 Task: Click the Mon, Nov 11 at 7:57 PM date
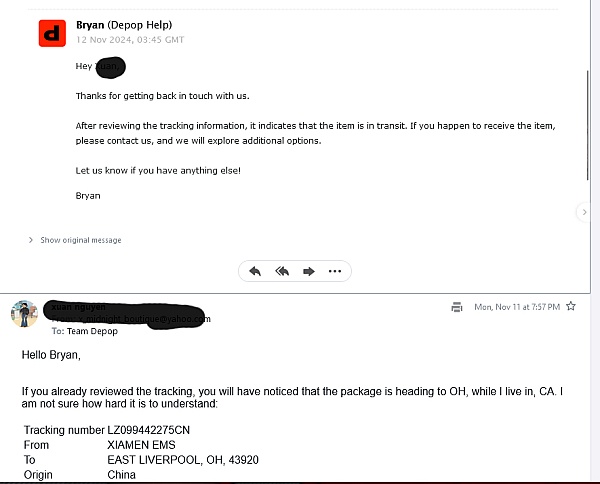517,307
